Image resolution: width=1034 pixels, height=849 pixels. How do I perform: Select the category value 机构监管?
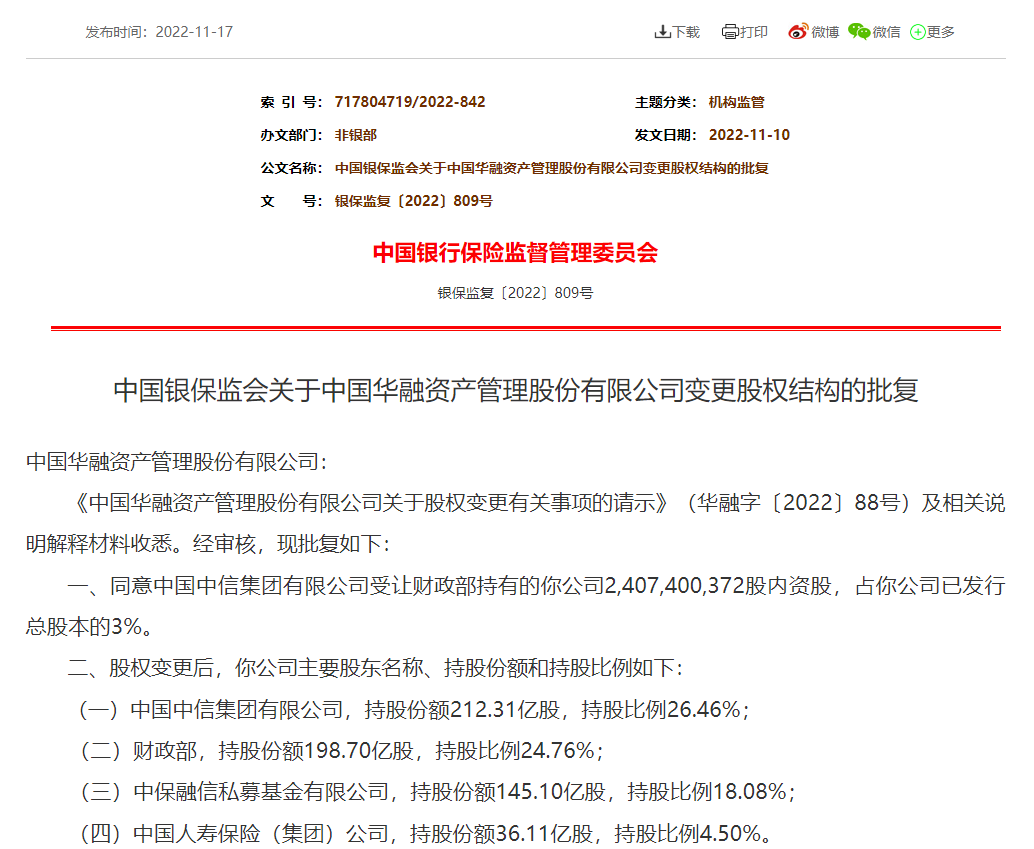[x=737, y=102]
